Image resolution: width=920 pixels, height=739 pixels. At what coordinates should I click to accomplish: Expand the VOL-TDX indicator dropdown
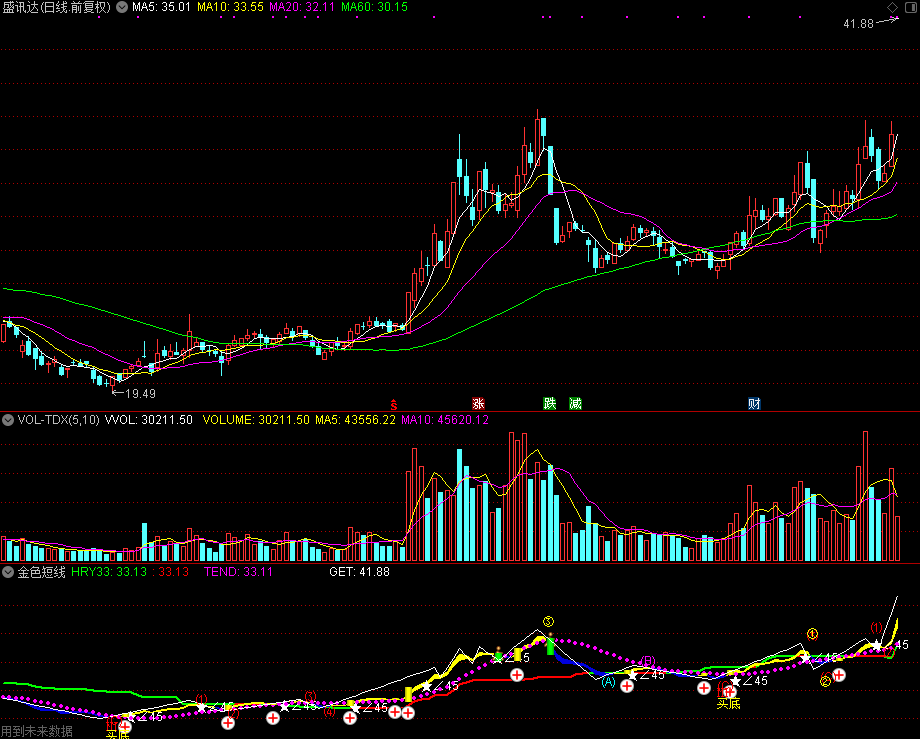click(8, 420)
